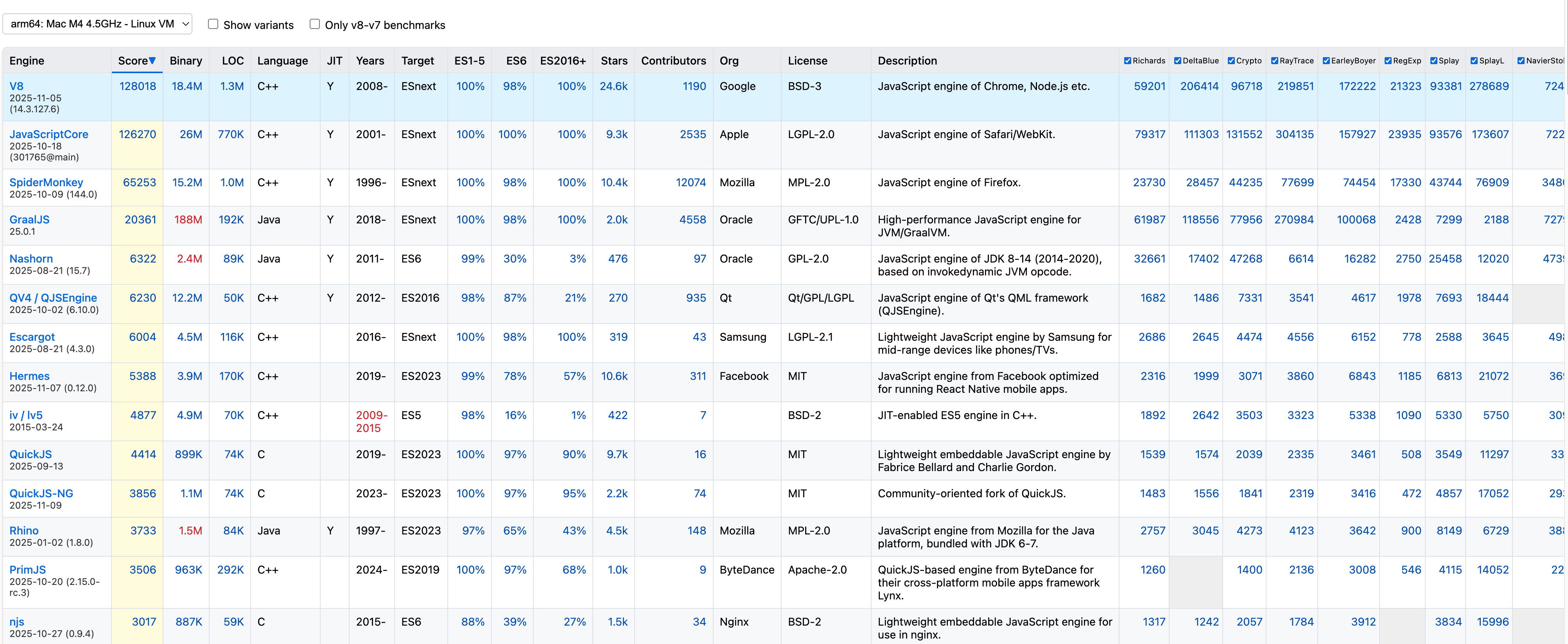The width and height of the screenshot is (1568, 644).
Task: Click GraalJS score value 20361
Action: click(140, 219)
